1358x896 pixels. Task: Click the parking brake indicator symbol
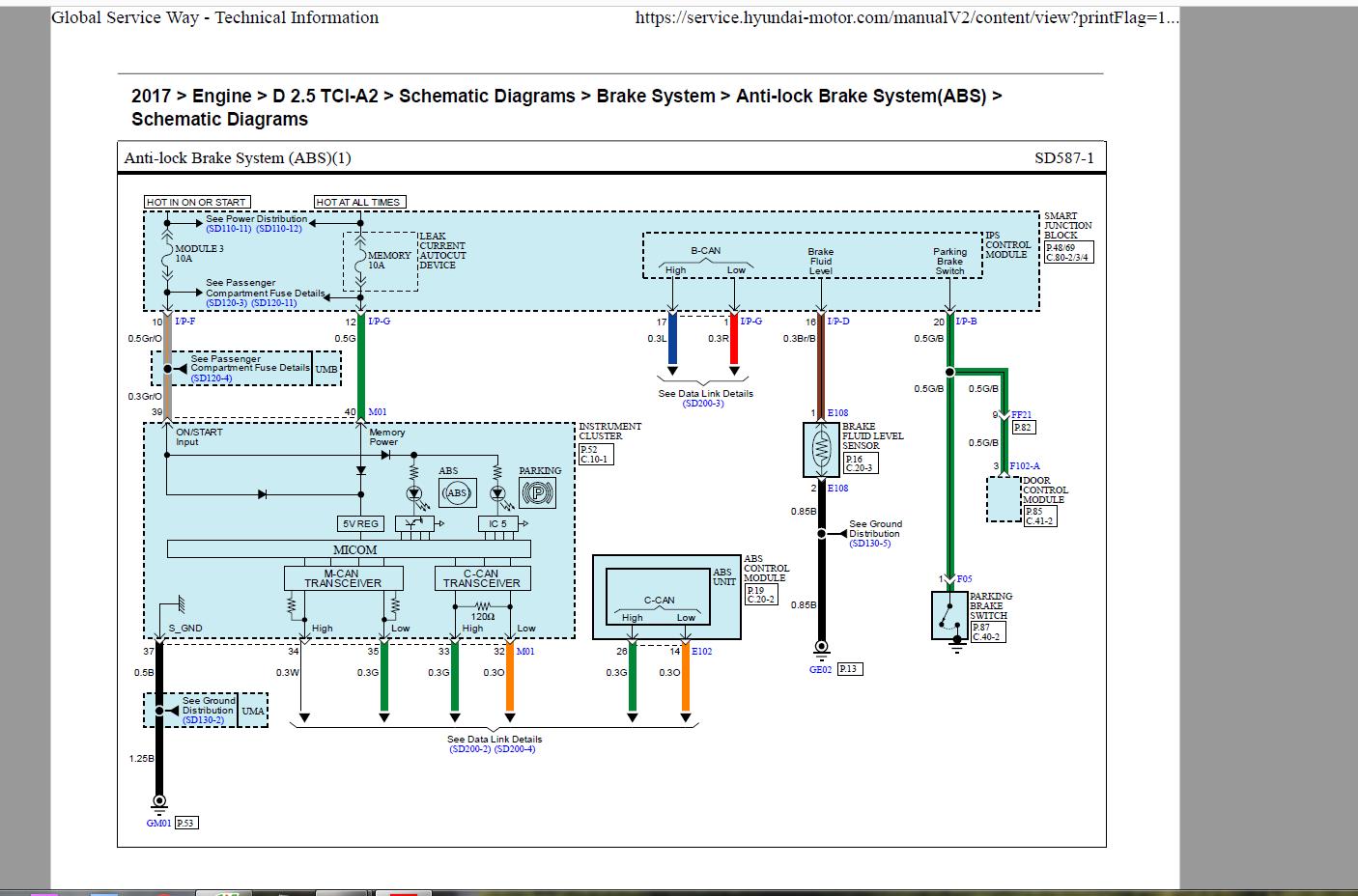pos(537,492)
